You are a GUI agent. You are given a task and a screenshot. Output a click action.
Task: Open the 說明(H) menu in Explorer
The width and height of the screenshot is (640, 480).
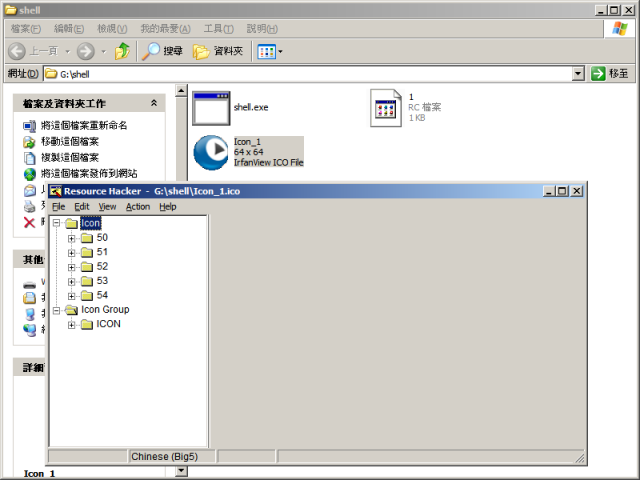(262, 29)
